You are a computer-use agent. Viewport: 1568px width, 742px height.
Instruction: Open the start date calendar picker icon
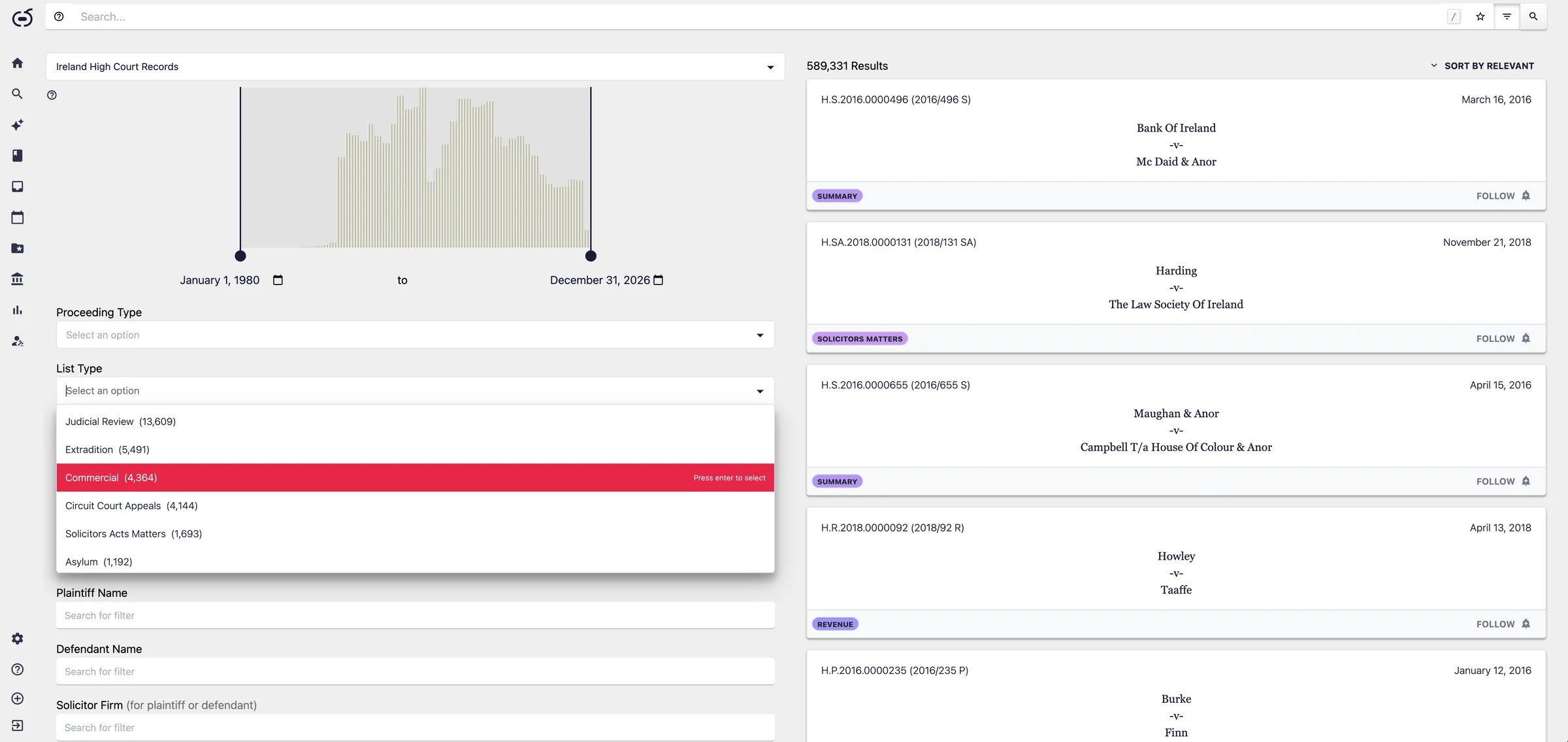(278, 280)
